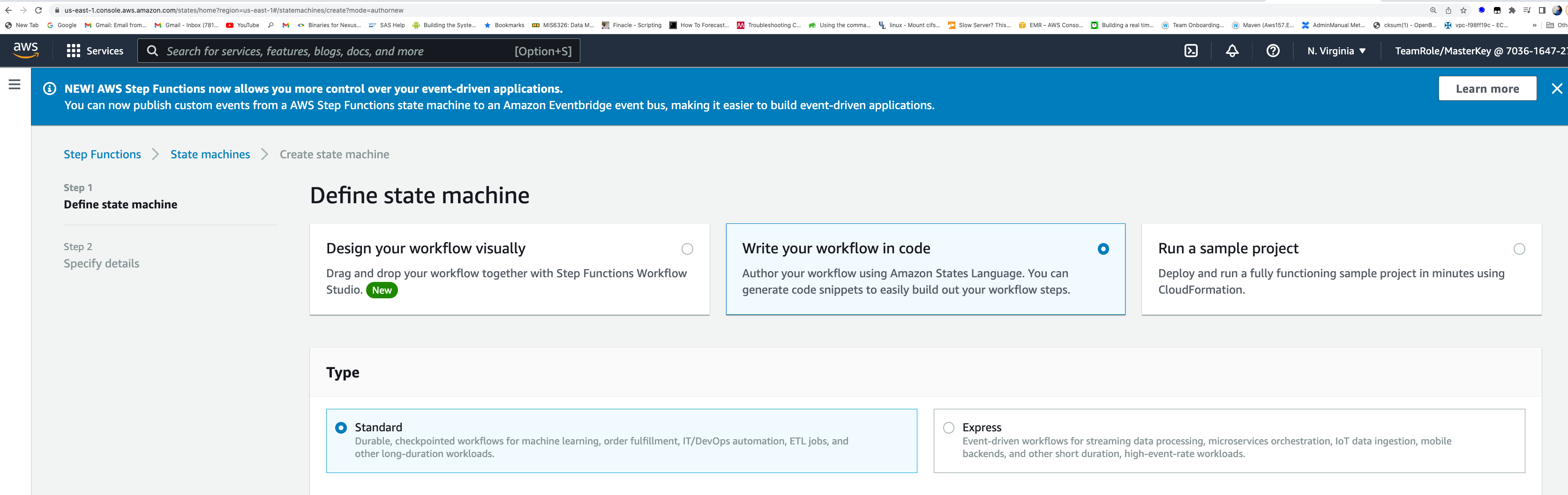Click the browser address bar URL
Image resolution: width=1568 pixels, height=495 pixels.
234,10
